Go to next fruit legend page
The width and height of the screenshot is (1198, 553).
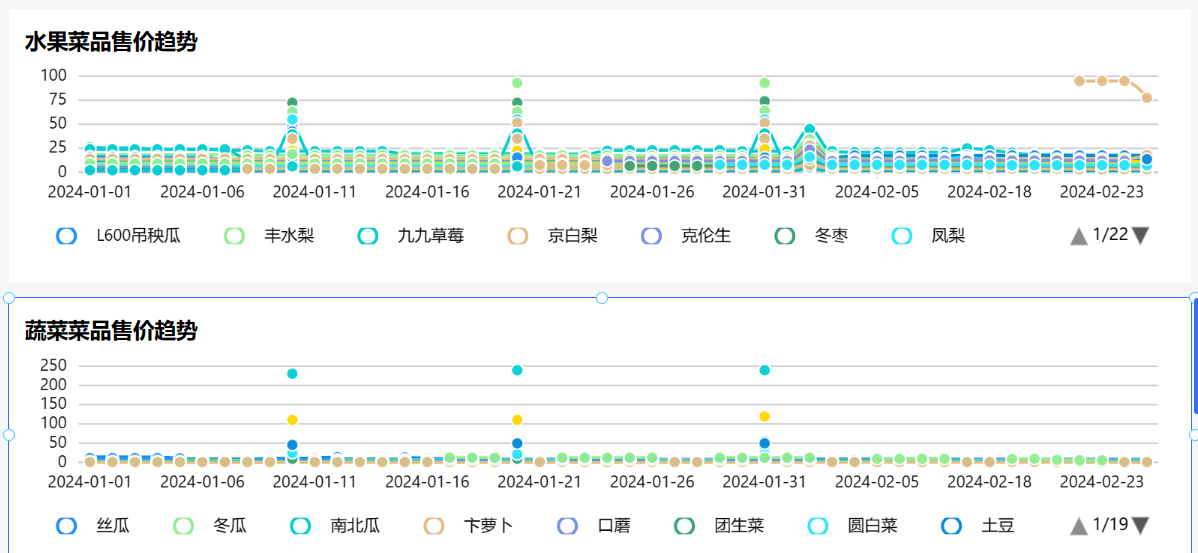point(1140,236)
